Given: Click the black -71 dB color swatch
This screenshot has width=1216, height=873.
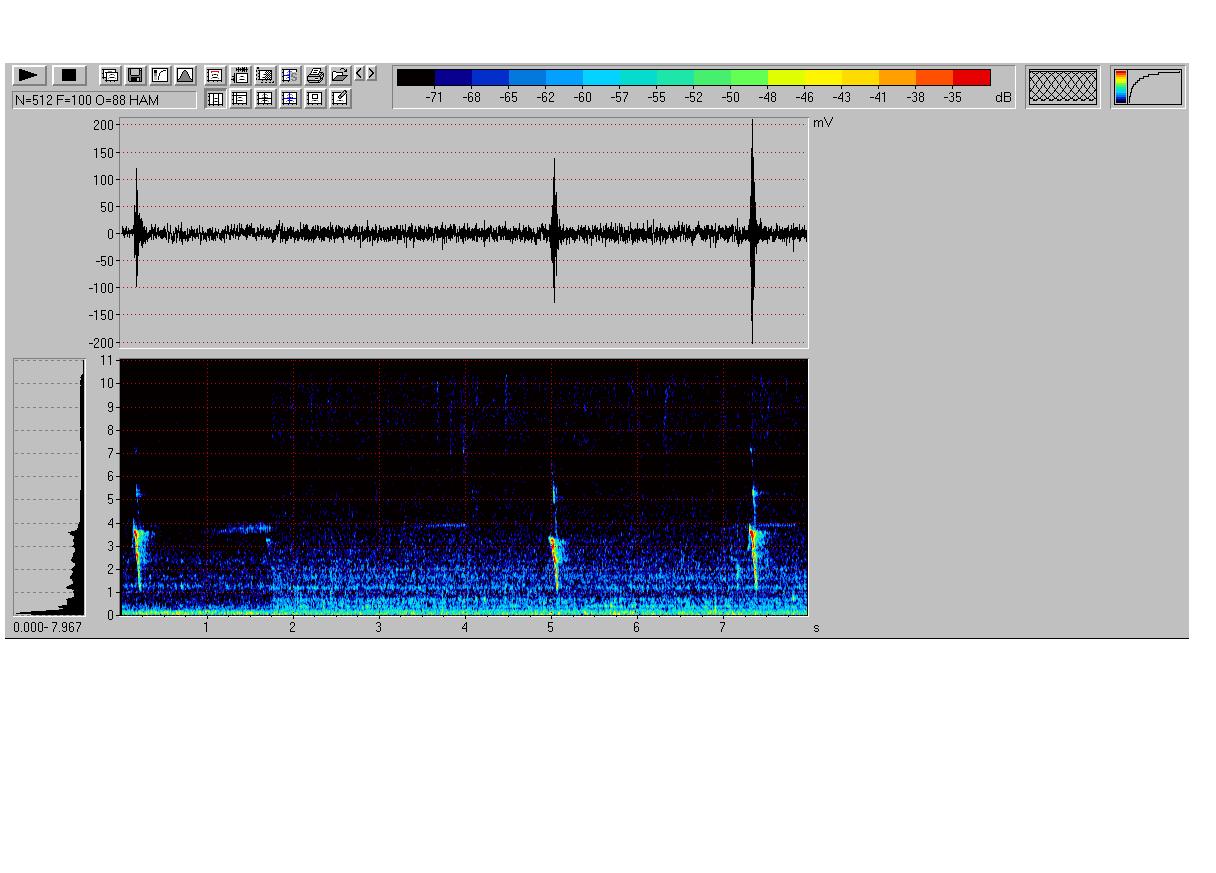Looking at the screenshot, I should (415, 78).
